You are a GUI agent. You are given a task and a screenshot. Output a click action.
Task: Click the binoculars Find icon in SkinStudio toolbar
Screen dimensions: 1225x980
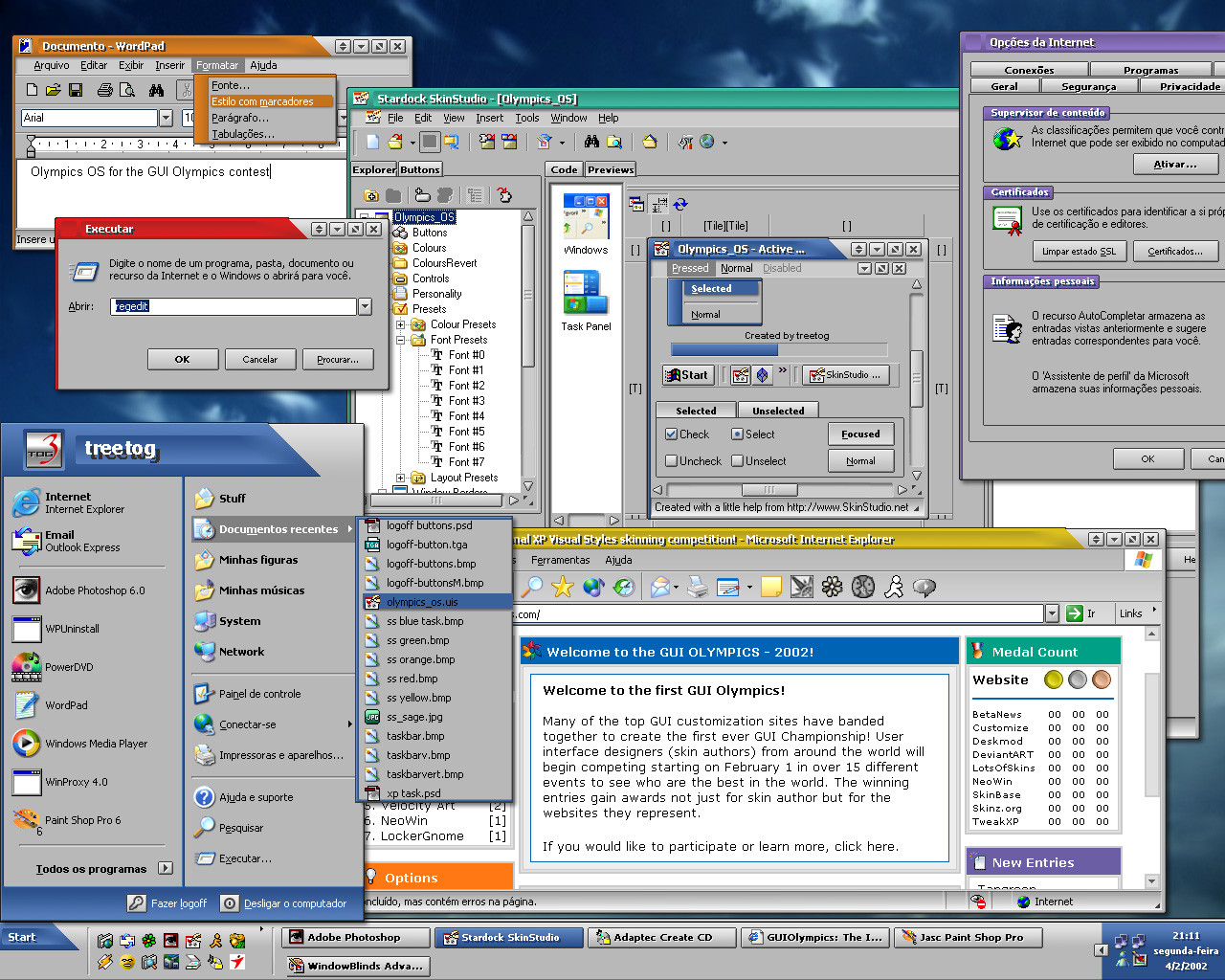(x=591, y=142)
